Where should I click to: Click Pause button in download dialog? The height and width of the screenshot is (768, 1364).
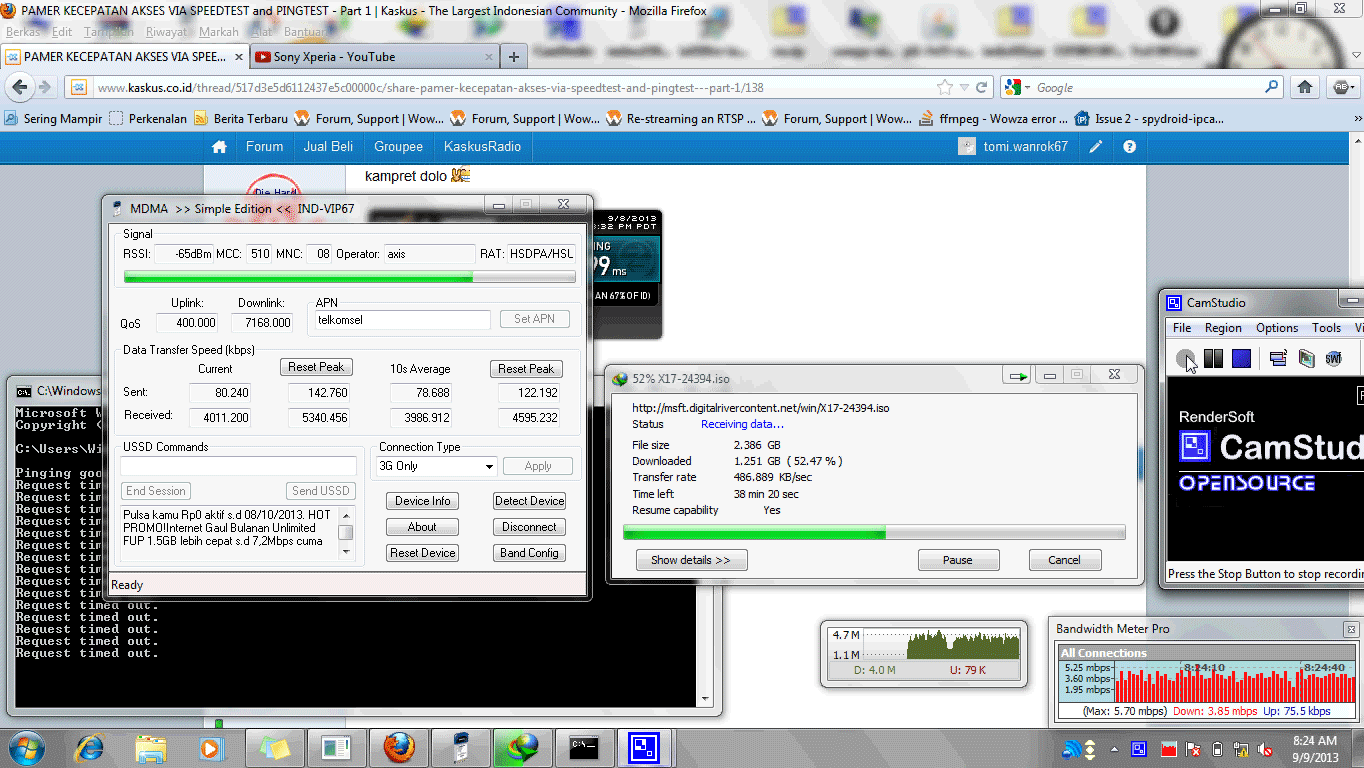pos(957,560)
